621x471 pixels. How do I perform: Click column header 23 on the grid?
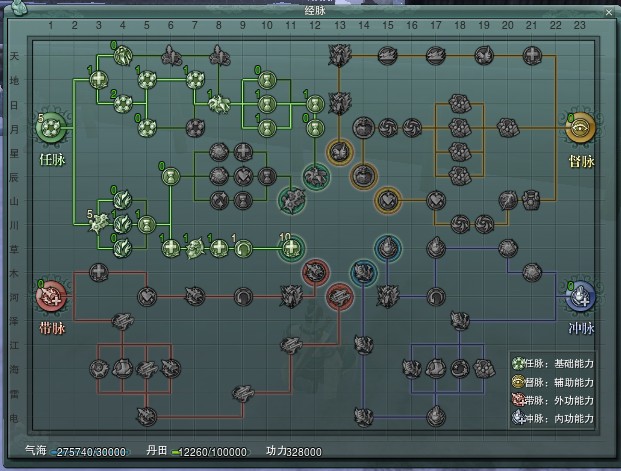pos(580,23)
